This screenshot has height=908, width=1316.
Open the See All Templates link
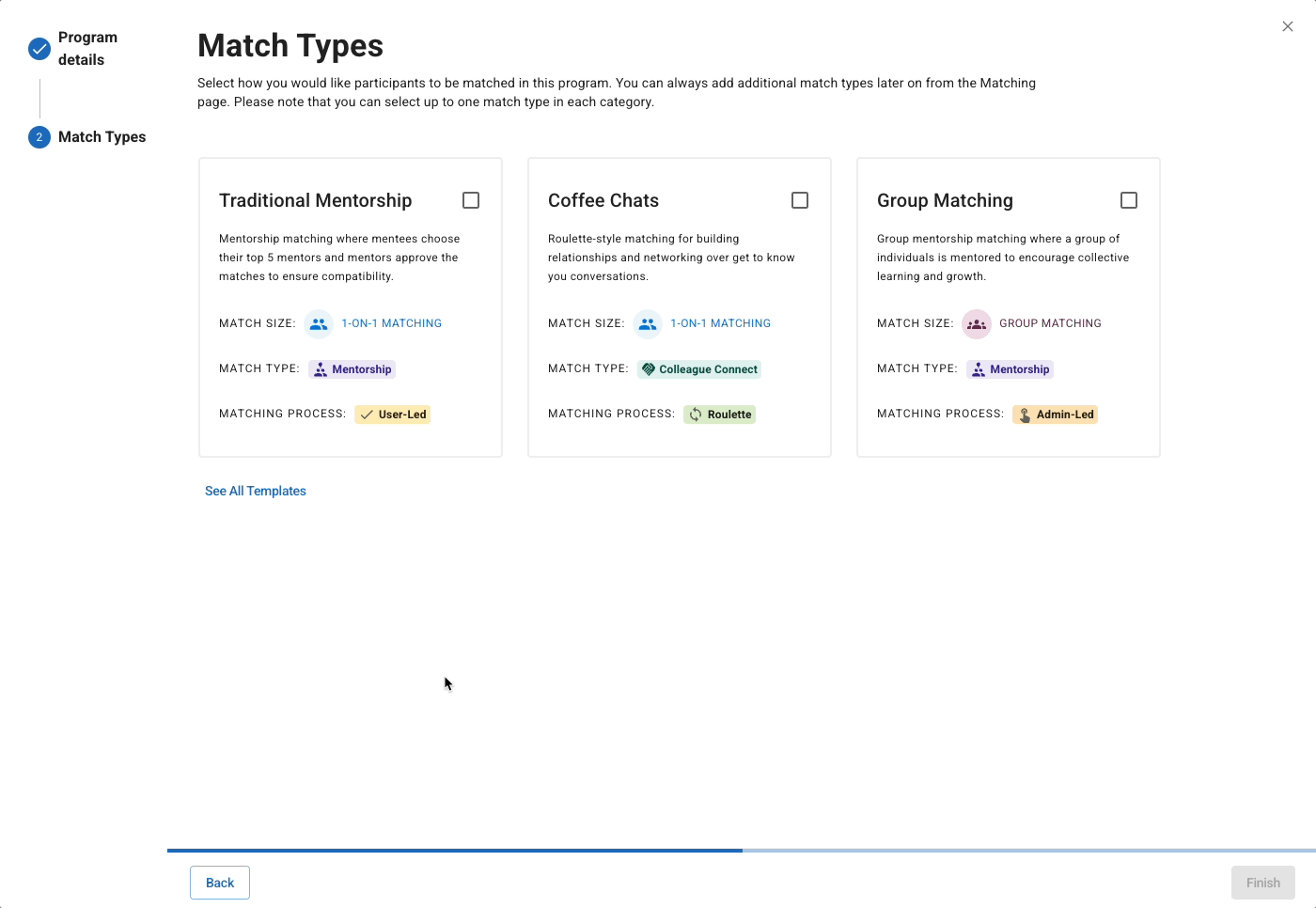(256, 492)
